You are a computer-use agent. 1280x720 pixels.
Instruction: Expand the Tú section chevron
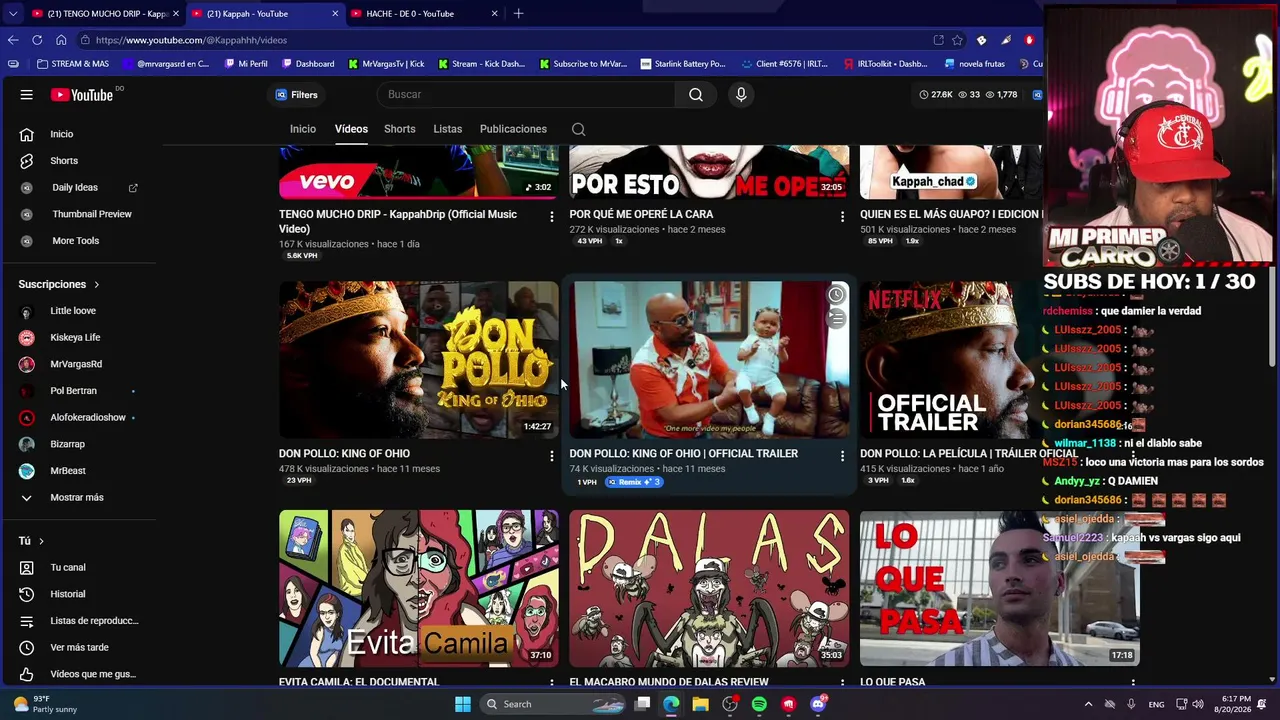(x=41, y=541)
